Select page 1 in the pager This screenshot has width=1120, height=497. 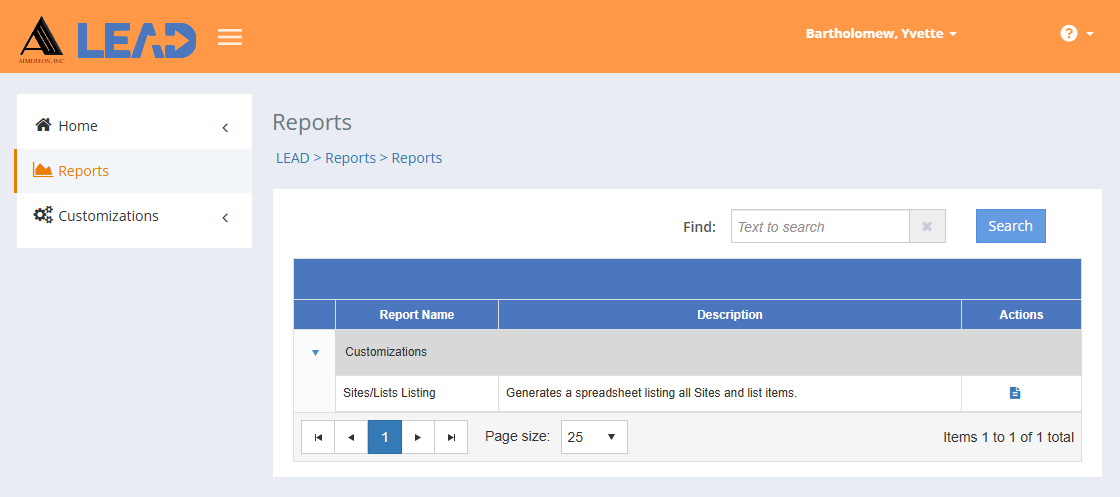[385, 437]
